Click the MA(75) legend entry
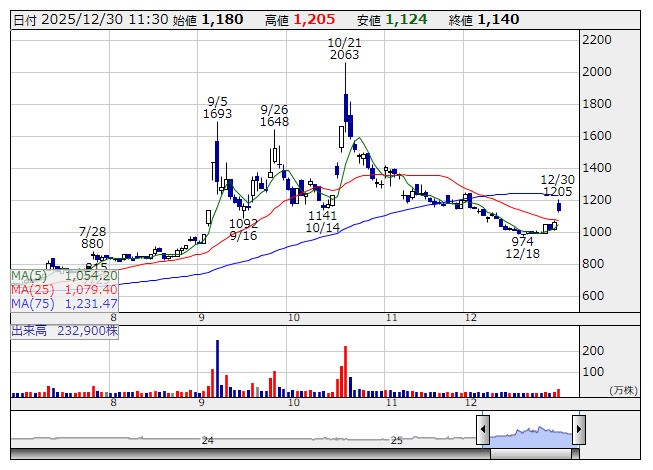The height and width of the screenshot is (470, 653). 64,303
